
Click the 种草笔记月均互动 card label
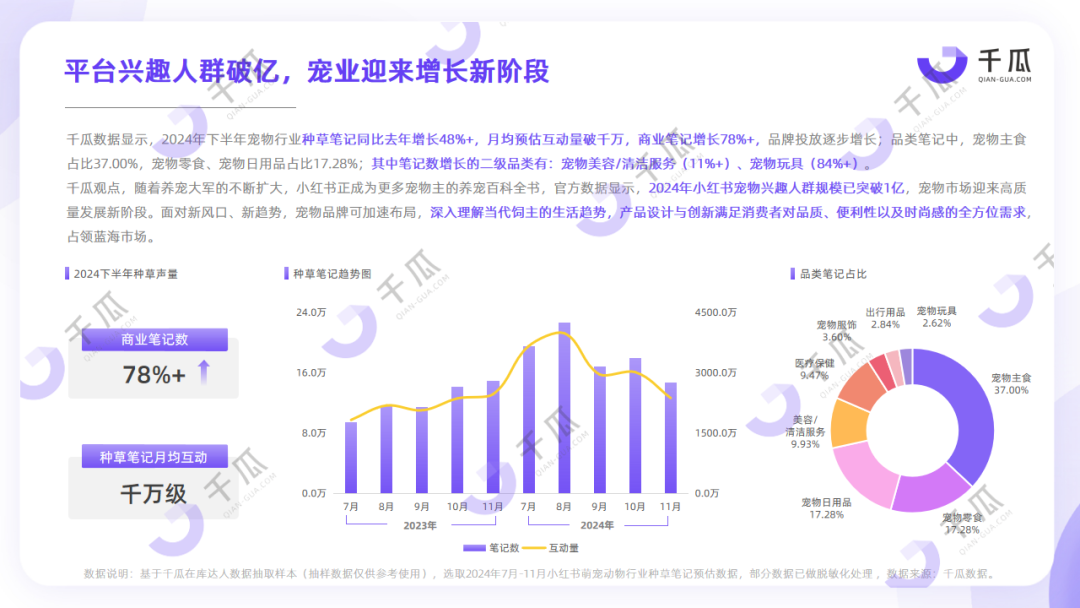[x=154, y=457]
